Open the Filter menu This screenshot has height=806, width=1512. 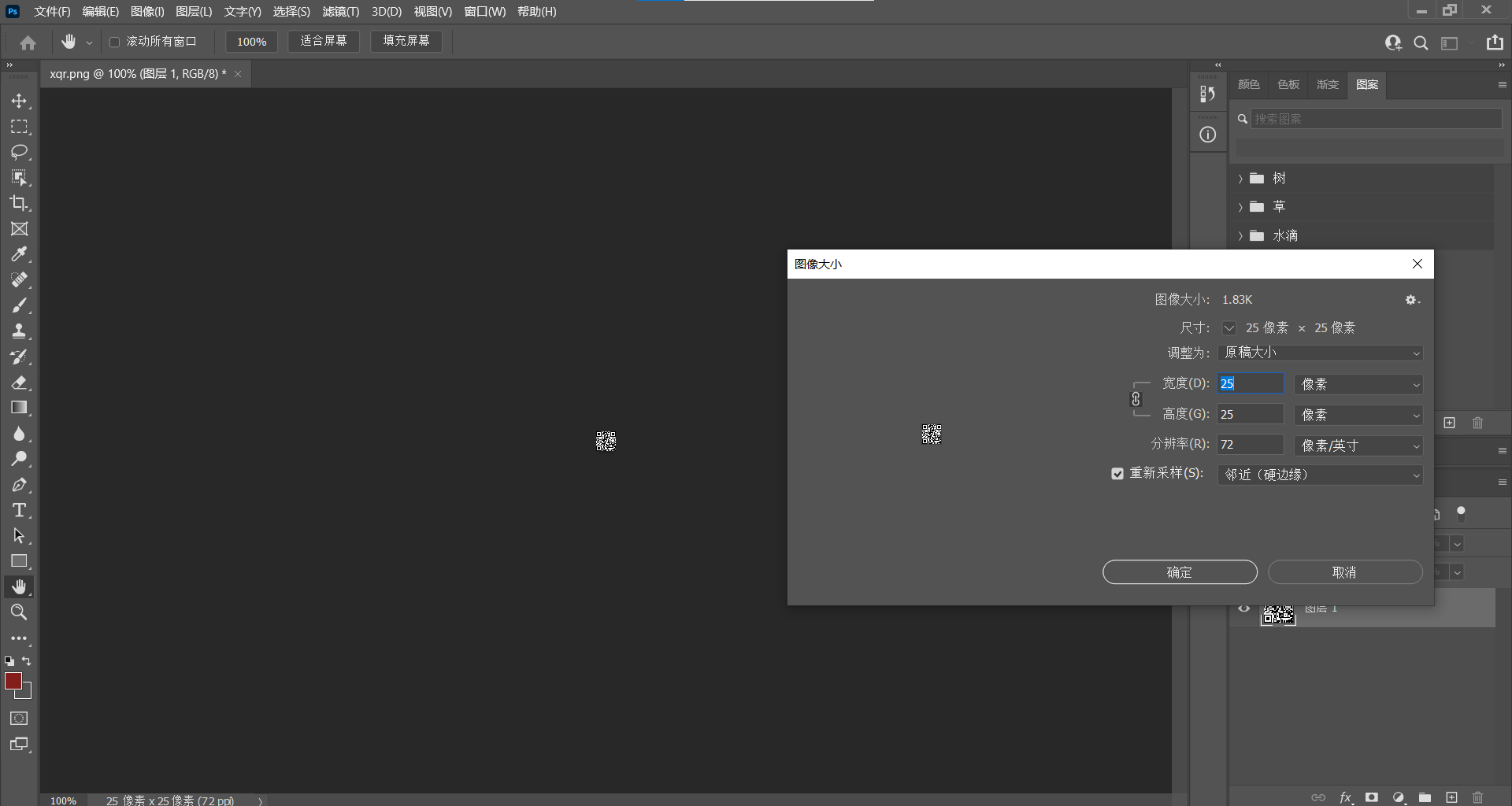340,12
